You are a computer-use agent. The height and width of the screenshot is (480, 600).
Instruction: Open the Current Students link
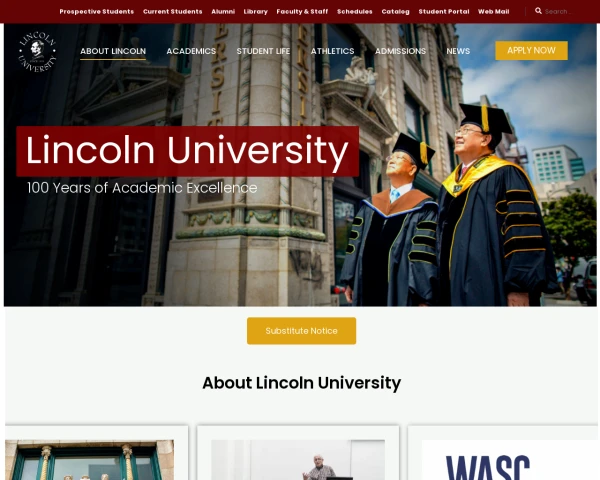click(x=173, y=11)
